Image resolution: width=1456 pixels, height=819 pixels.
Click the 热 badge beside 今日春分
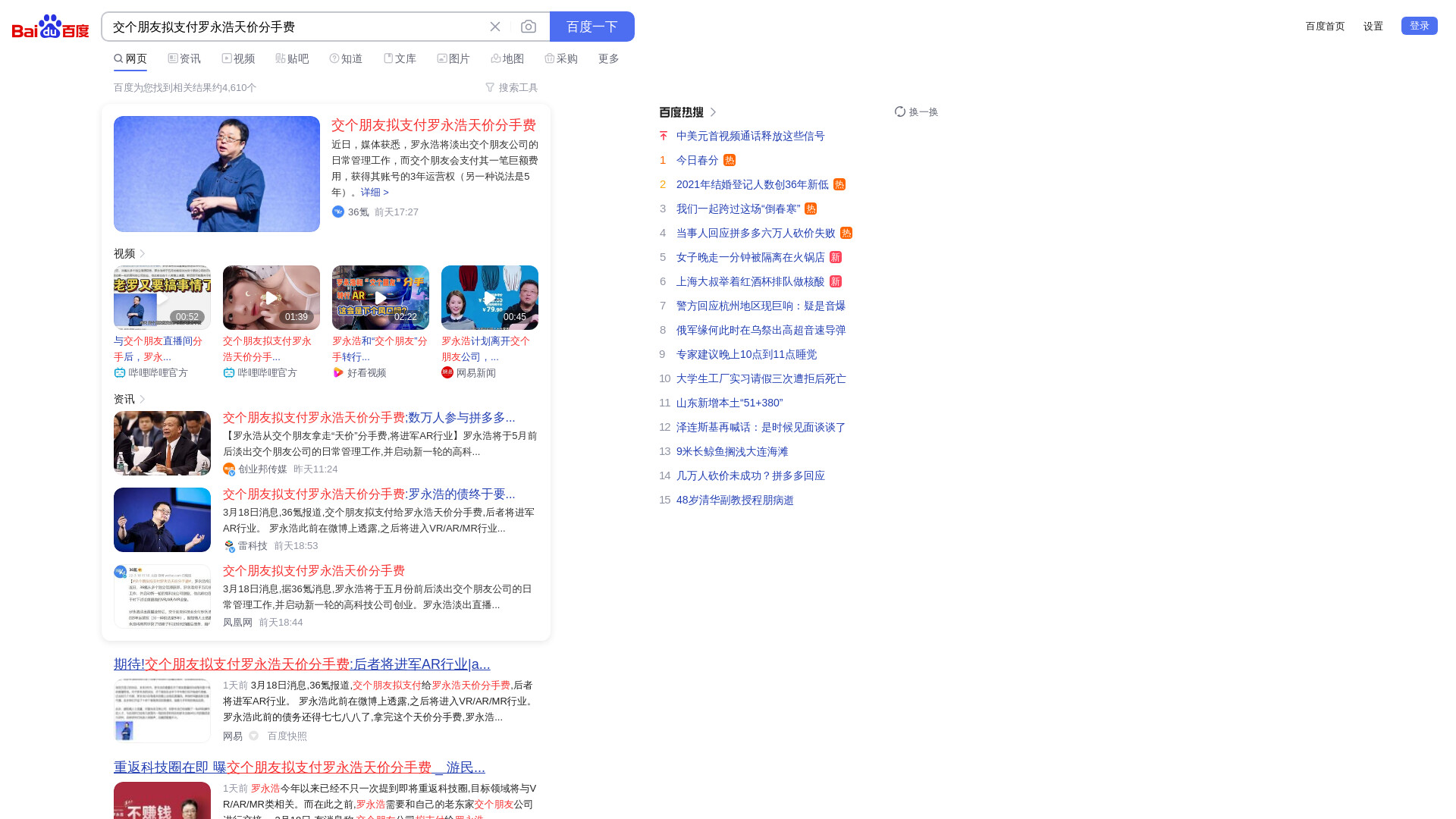(730, 160)
